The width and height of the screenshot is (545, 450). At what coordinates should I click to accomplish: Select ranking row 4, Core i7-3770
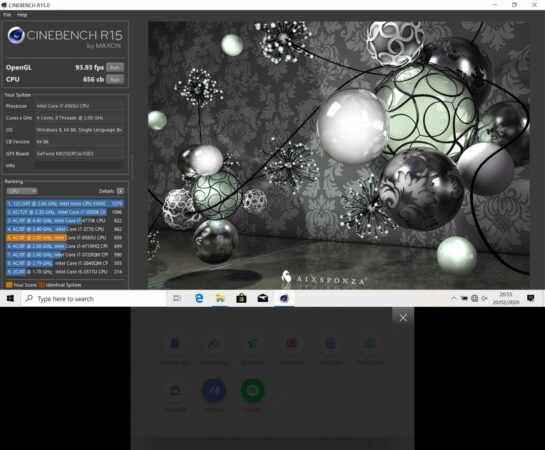(x=65, y=229)
